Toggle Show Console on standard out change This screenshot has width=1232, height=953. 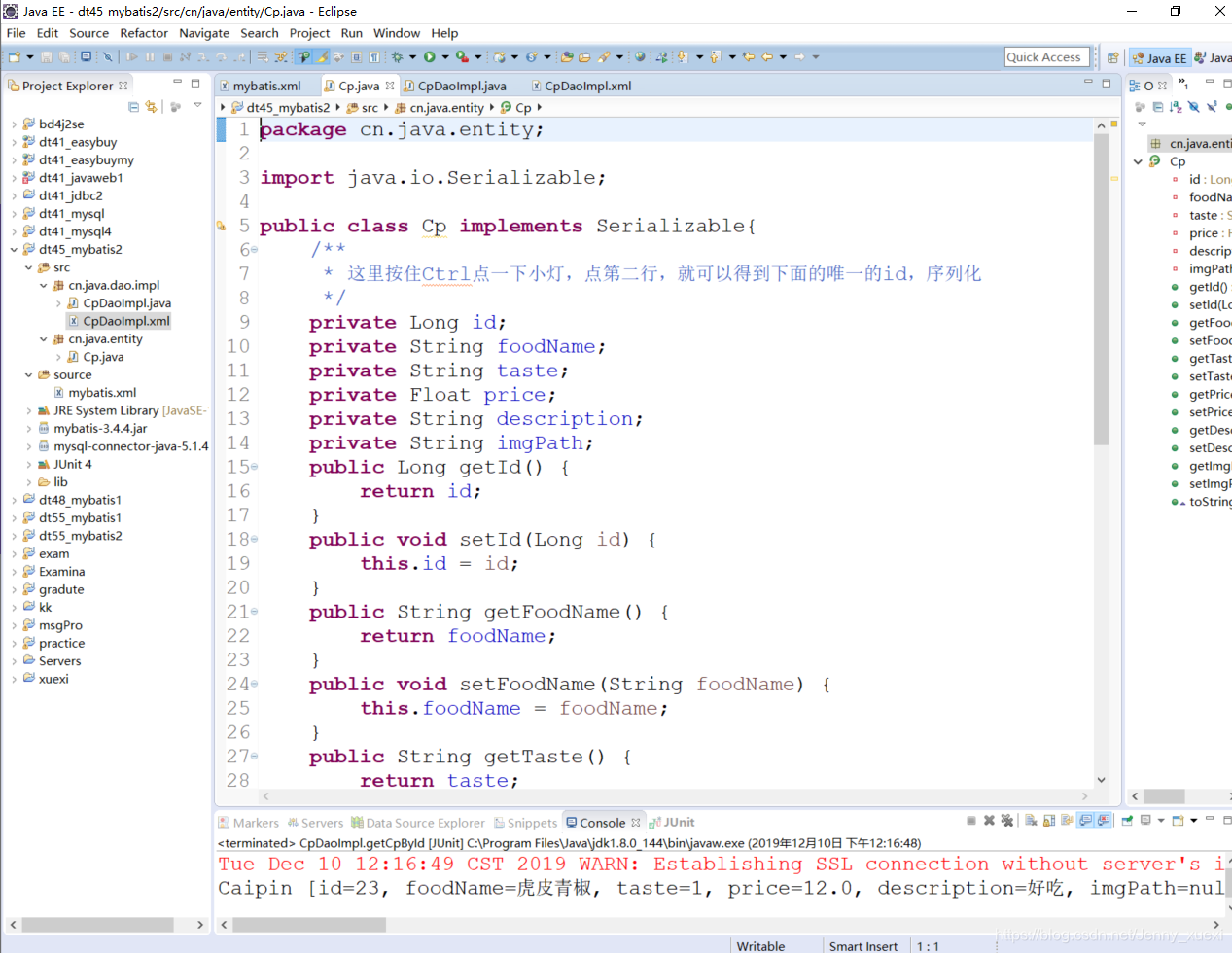coord(1085,821)
